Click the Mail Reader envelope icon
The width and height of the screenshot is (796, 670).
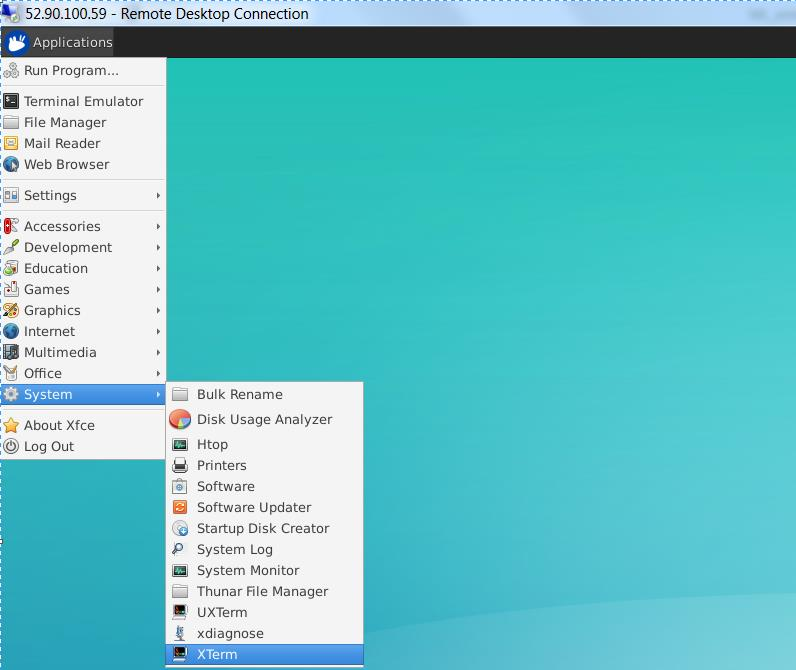click(11, 143)
